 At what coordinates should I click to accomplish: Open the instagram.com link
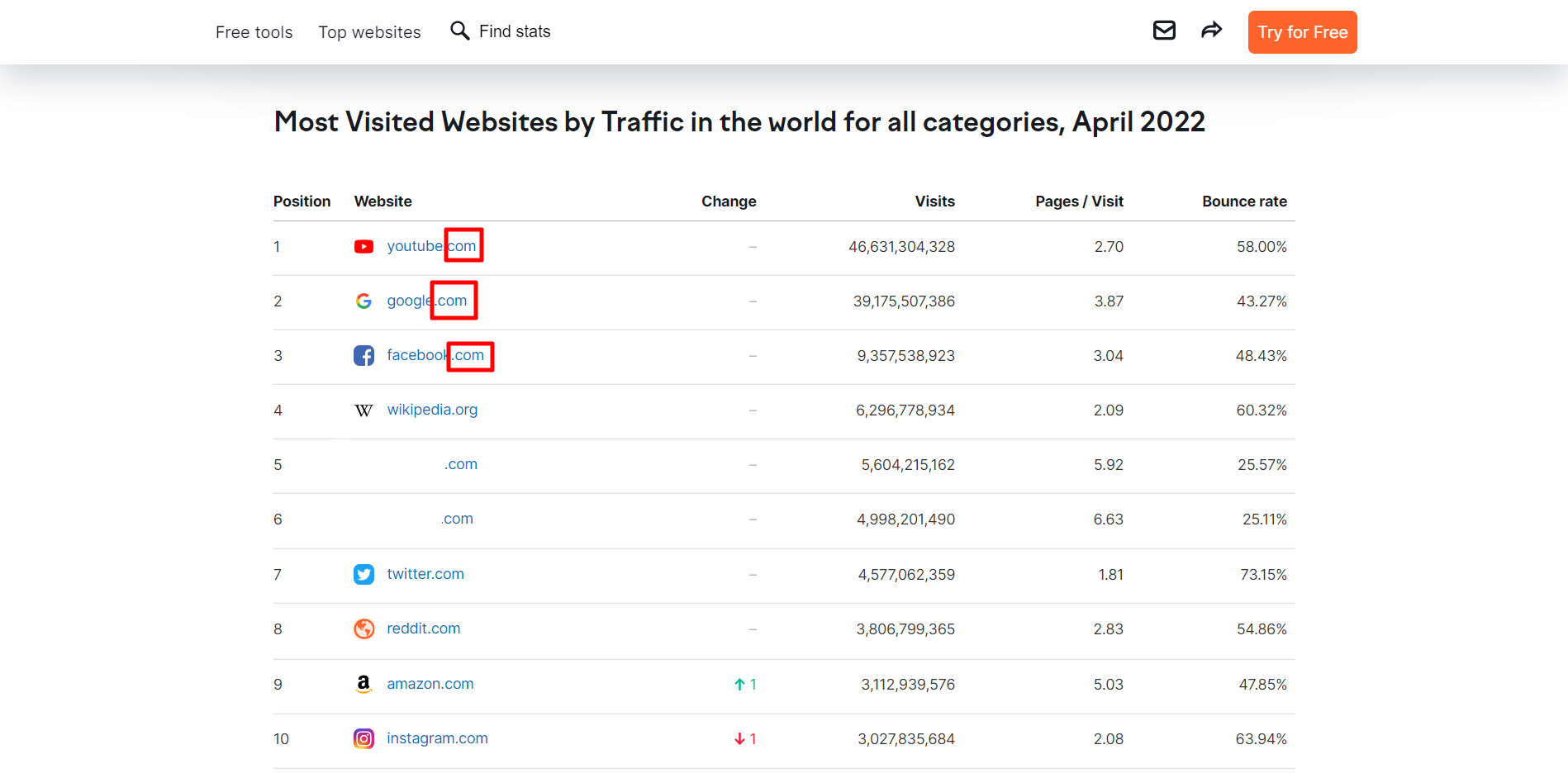click(437, 738)
